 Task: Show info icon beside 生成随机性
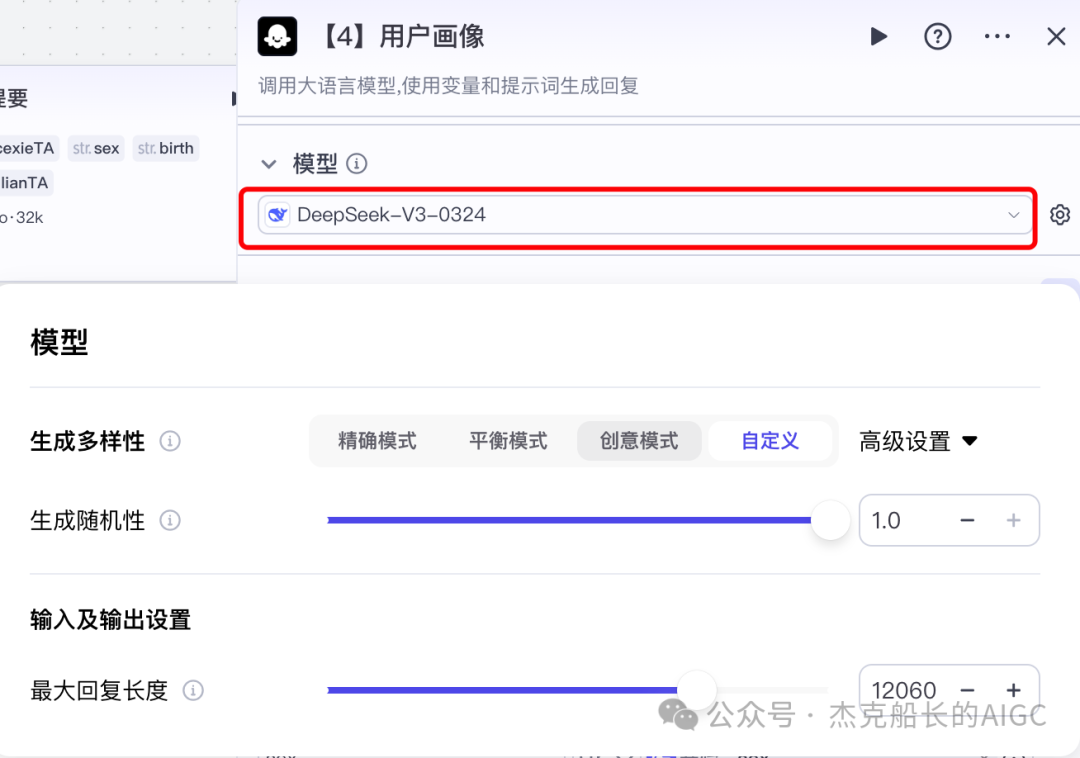click(170, 520)
